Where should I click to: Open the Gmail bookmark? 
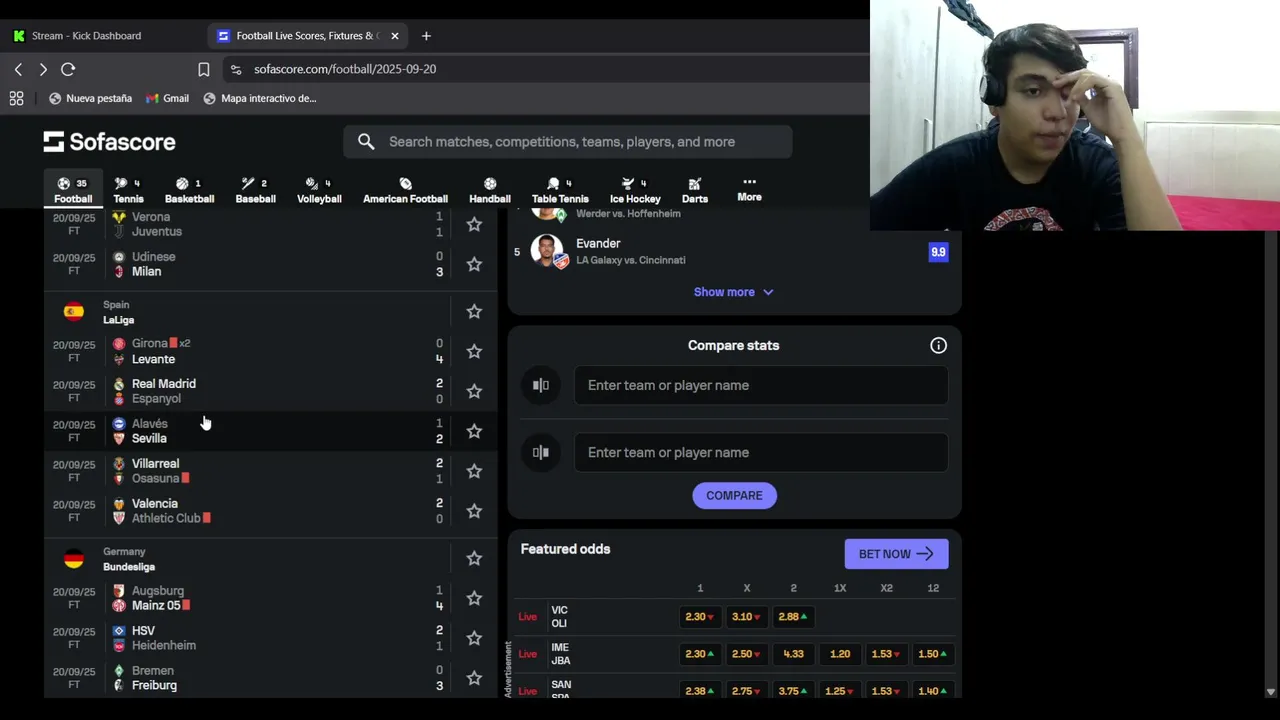pyautogui.click(x=167, y=98)
